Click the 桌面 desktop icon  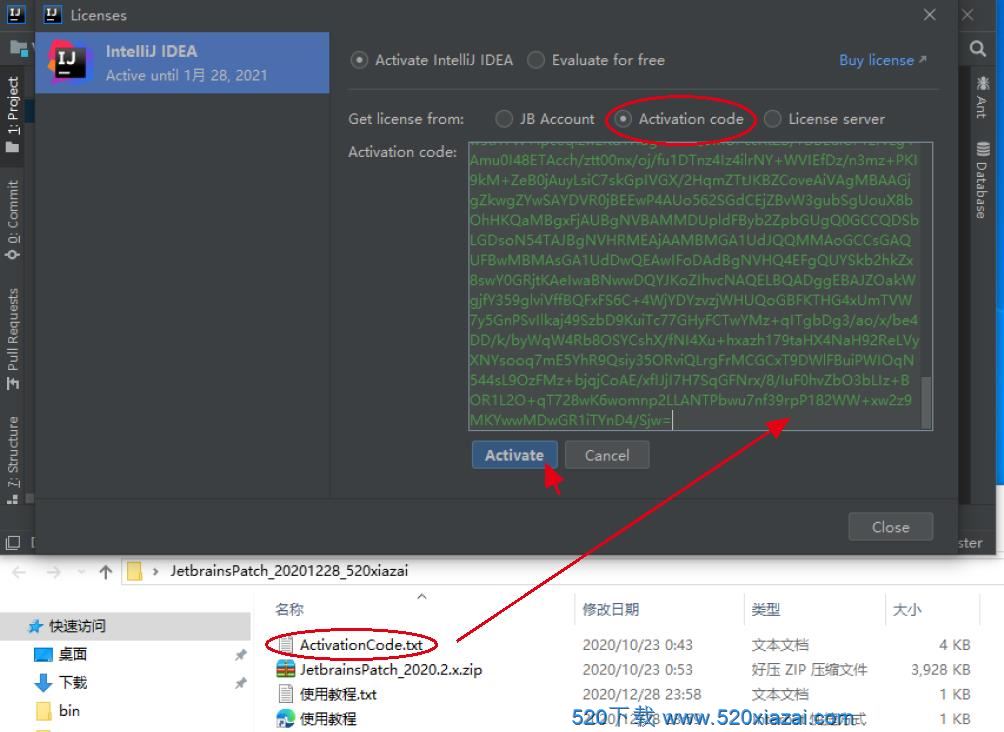(43, 655)
